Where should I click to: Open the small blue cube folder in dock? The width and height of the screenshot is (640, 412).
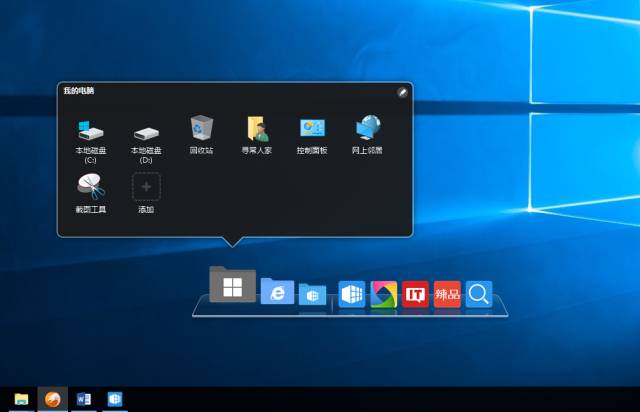point(312,294)
